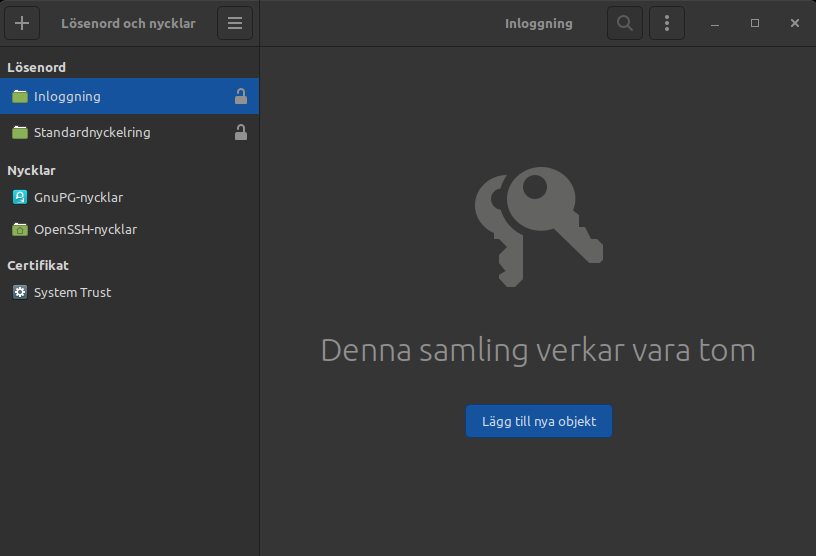
Task: Open OpenSSH-nycklar collection
Action: tap(85, 229)
